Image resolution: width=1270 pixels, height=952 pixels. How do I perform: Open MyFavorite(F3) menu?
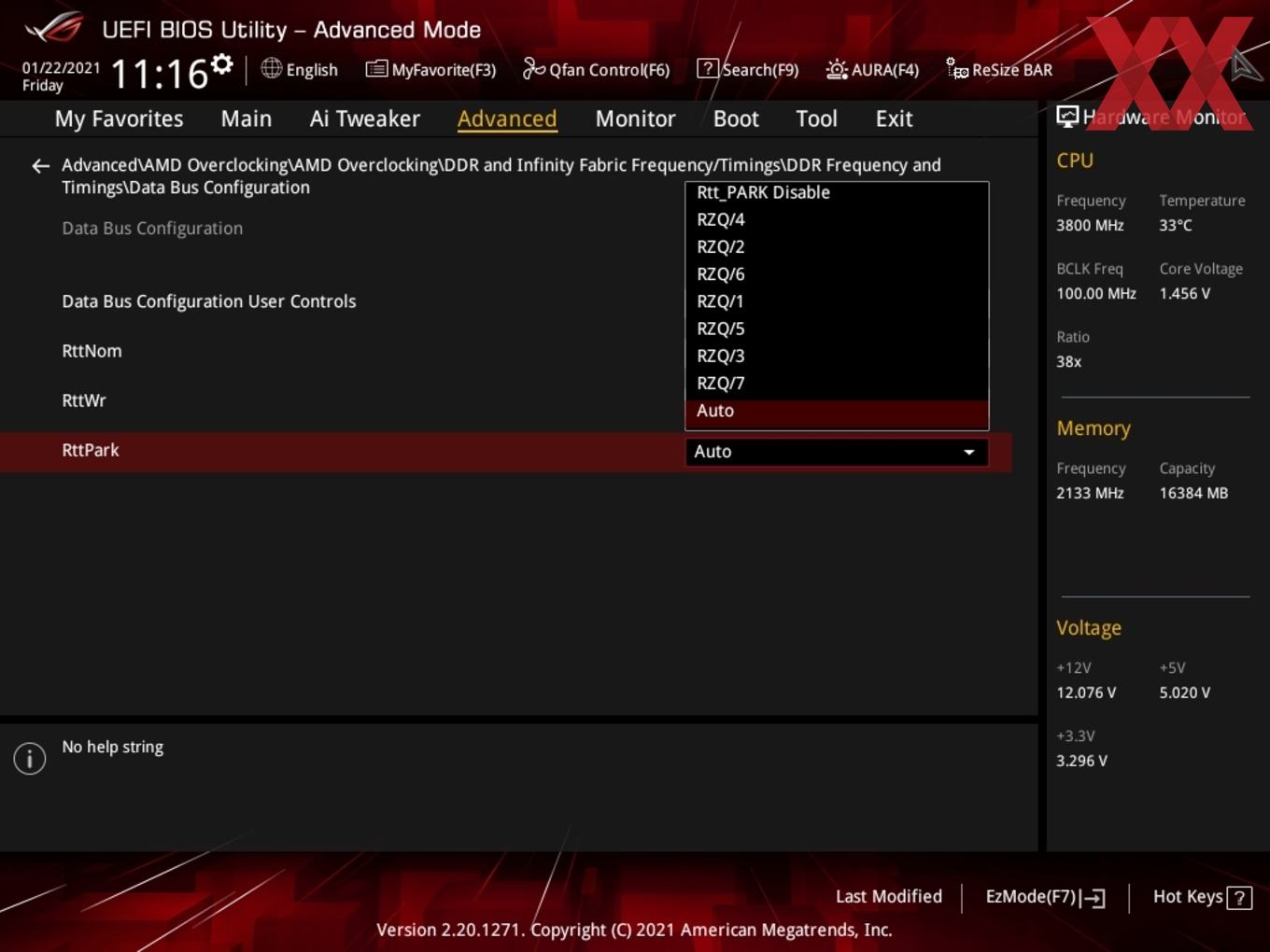pyautogui.click(x=430, y=69)
